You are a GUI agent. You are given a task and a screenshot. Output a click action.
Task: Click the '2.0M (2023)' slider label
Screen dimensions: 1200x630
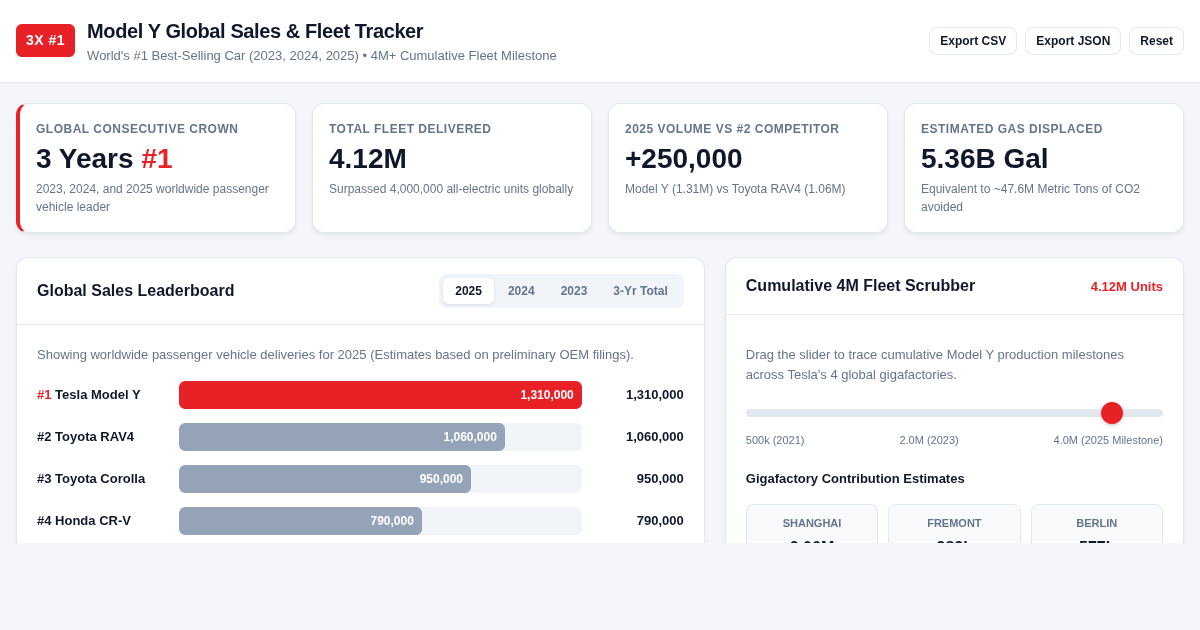(929, 440)
